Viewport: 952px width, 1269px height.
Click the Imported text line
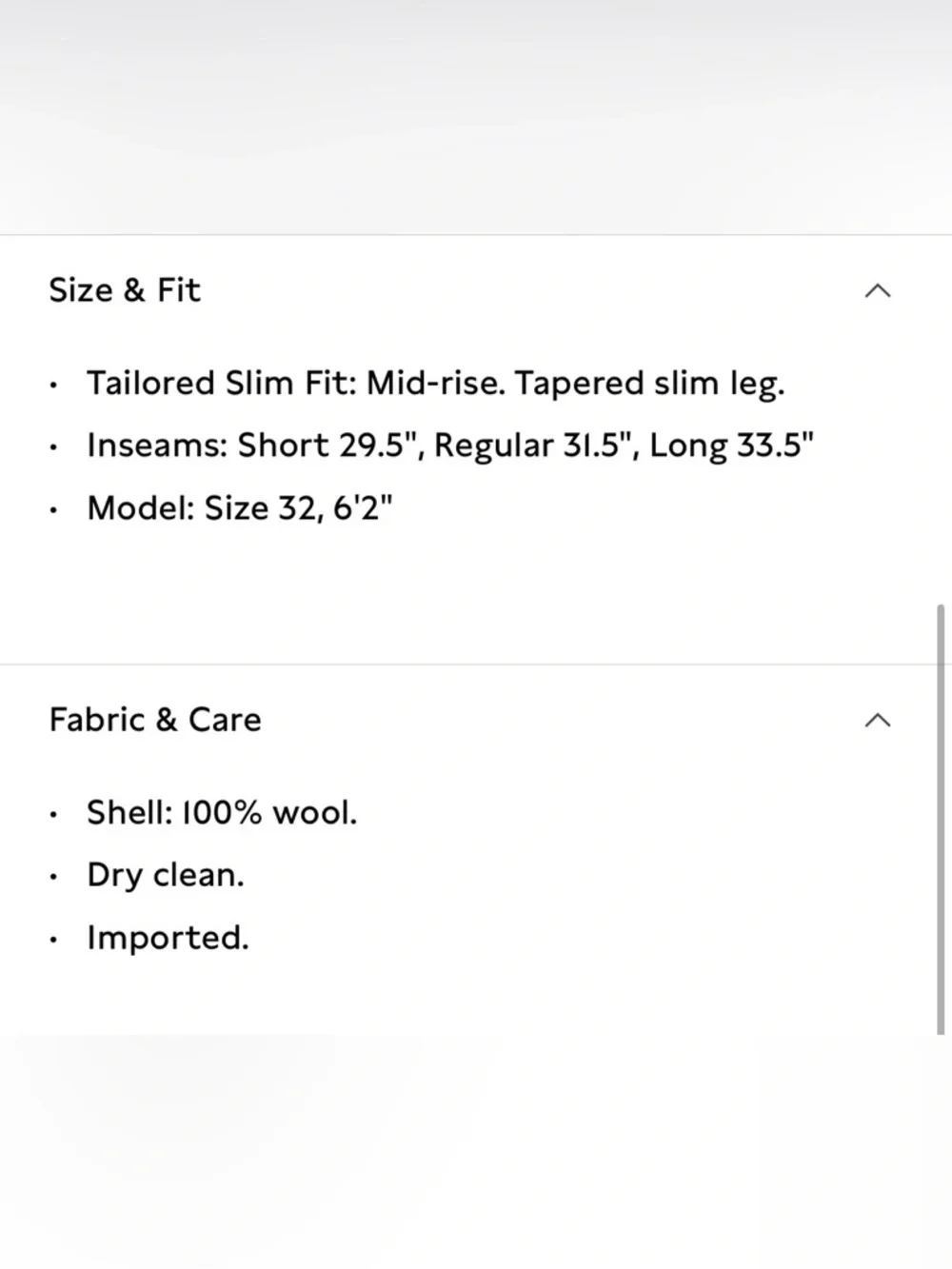coord(168,939)
